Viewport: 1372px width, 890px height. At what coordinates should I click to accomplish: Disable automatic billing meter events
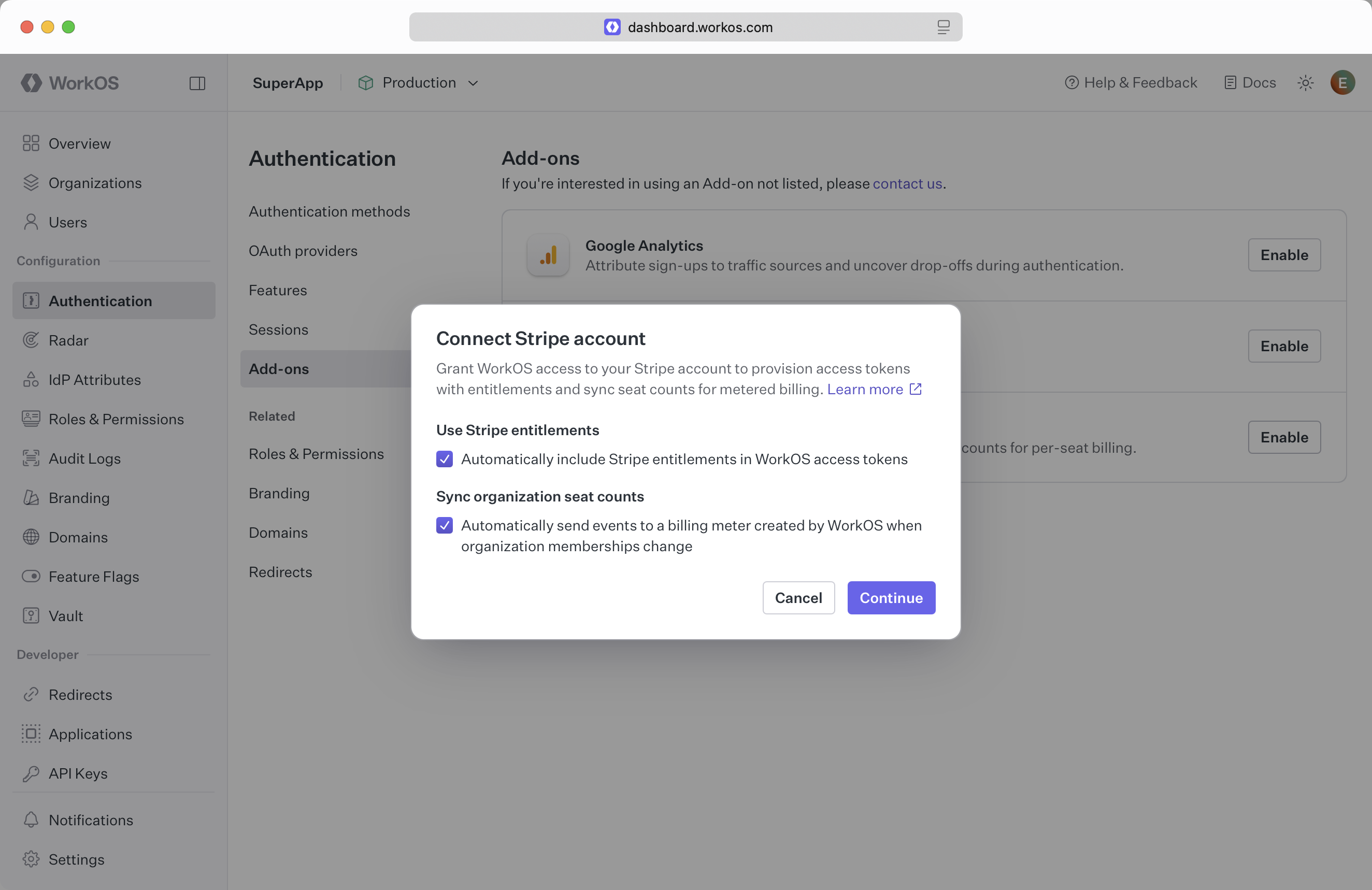pos(445,525)
